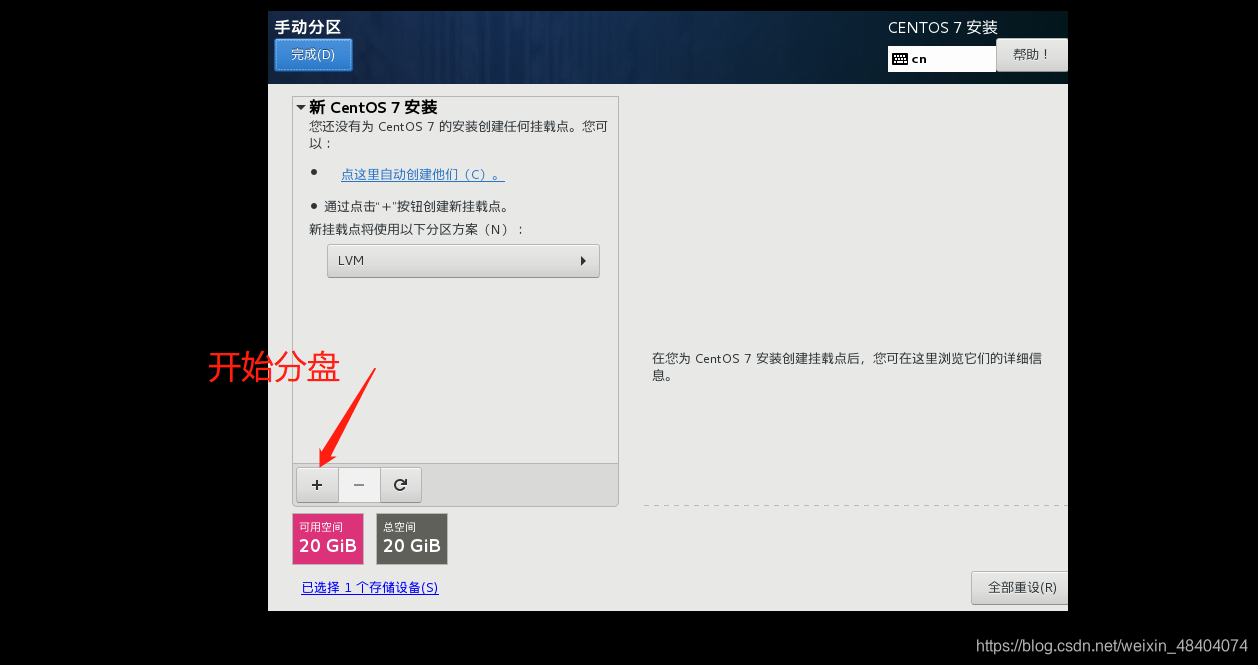Click the link to auto-create mount points

click(422, 175)
